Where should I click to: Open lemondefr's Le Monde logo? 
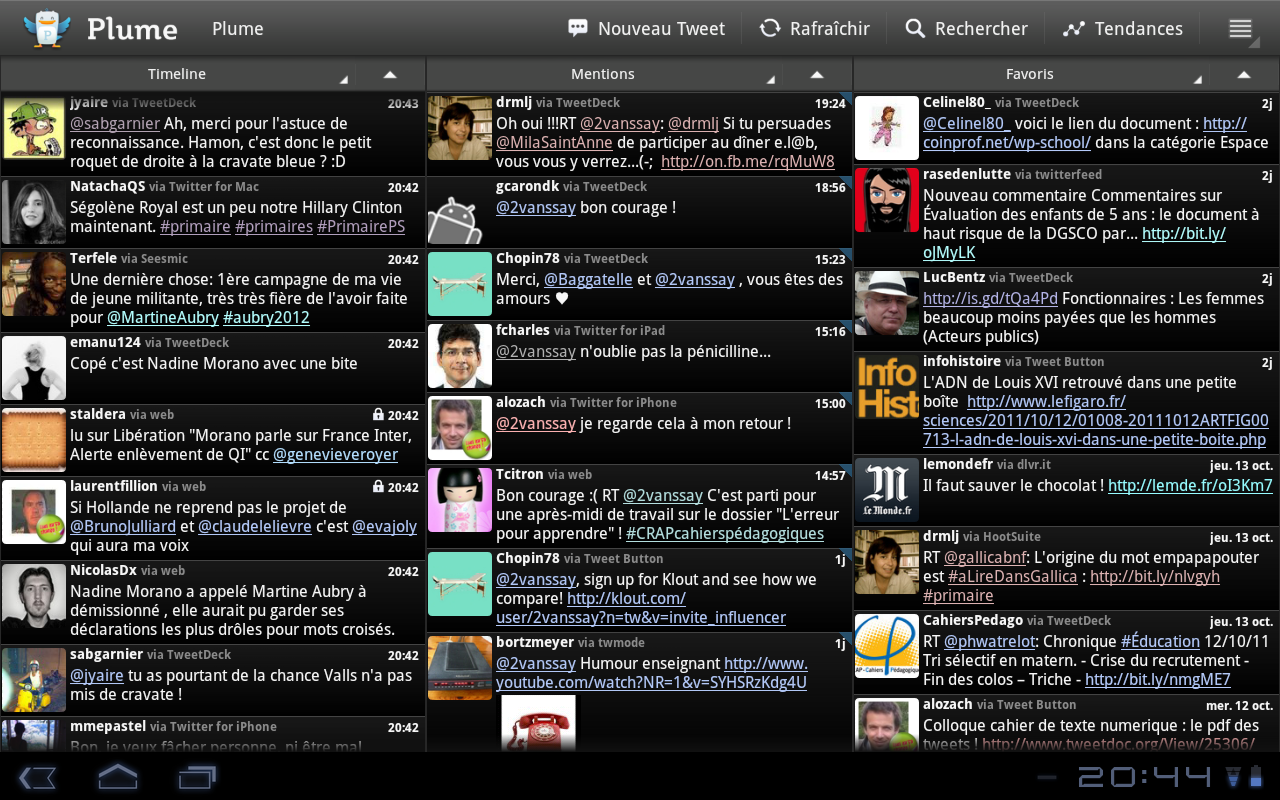pos(887,489)
